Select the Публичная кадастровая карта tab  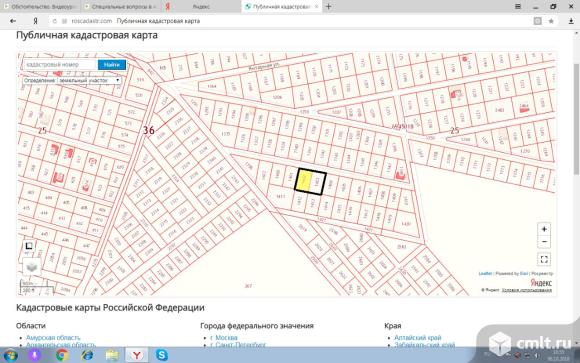pyautogui.click(x=281, y=7)
